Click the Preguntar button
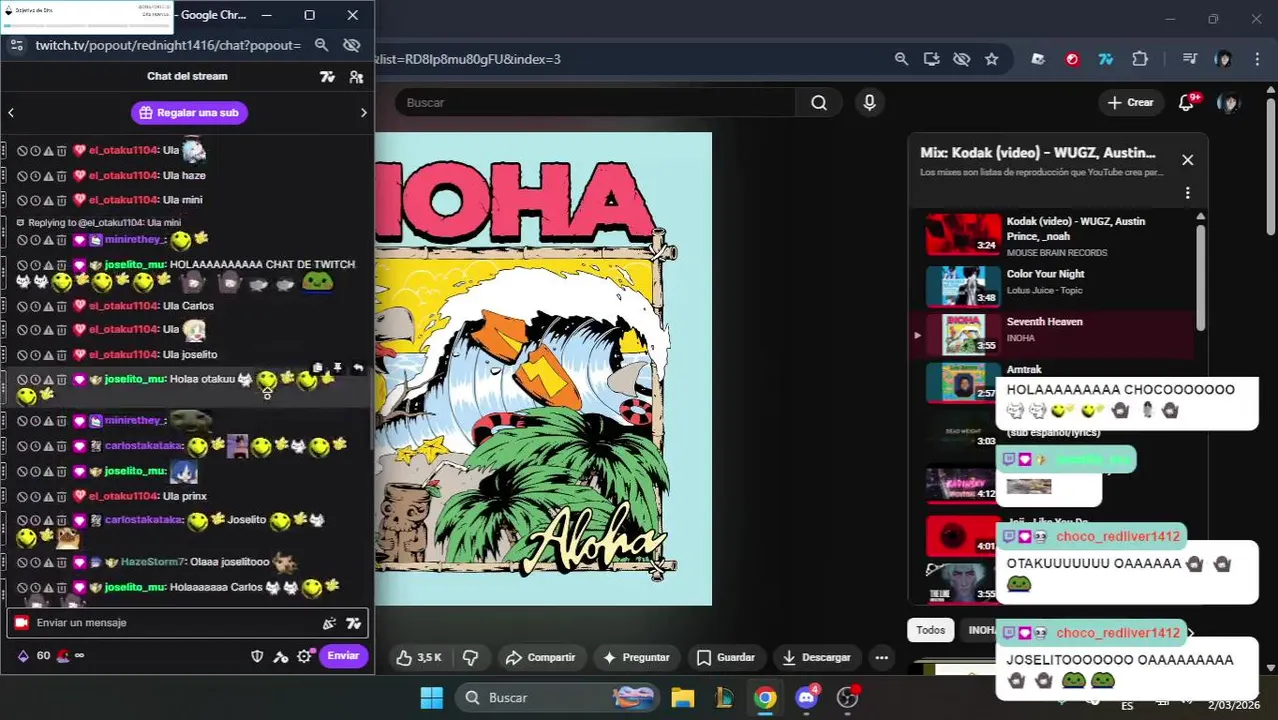The width and height of the screenshot is (1278, 720). [635, 658]
